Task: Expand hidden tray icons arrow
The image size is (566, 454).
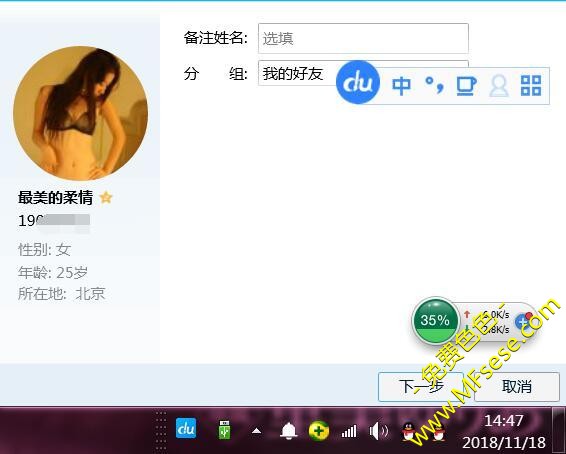Action: tap(257, 431)
